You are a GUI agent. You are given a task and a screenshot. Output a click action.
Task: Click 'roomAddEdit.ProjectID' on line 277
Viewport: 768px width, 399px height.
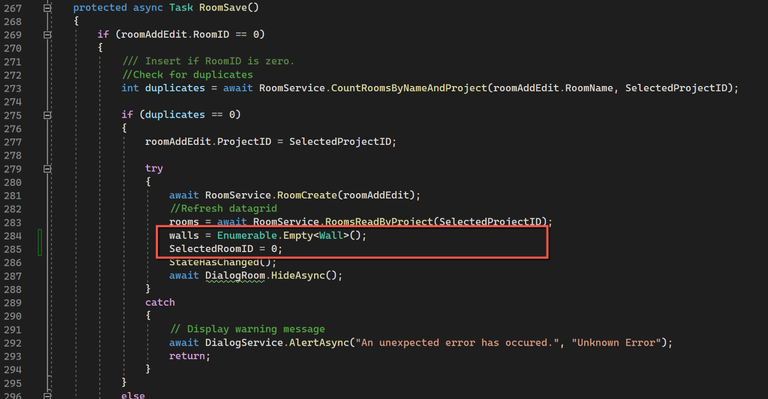pos(208,141)
